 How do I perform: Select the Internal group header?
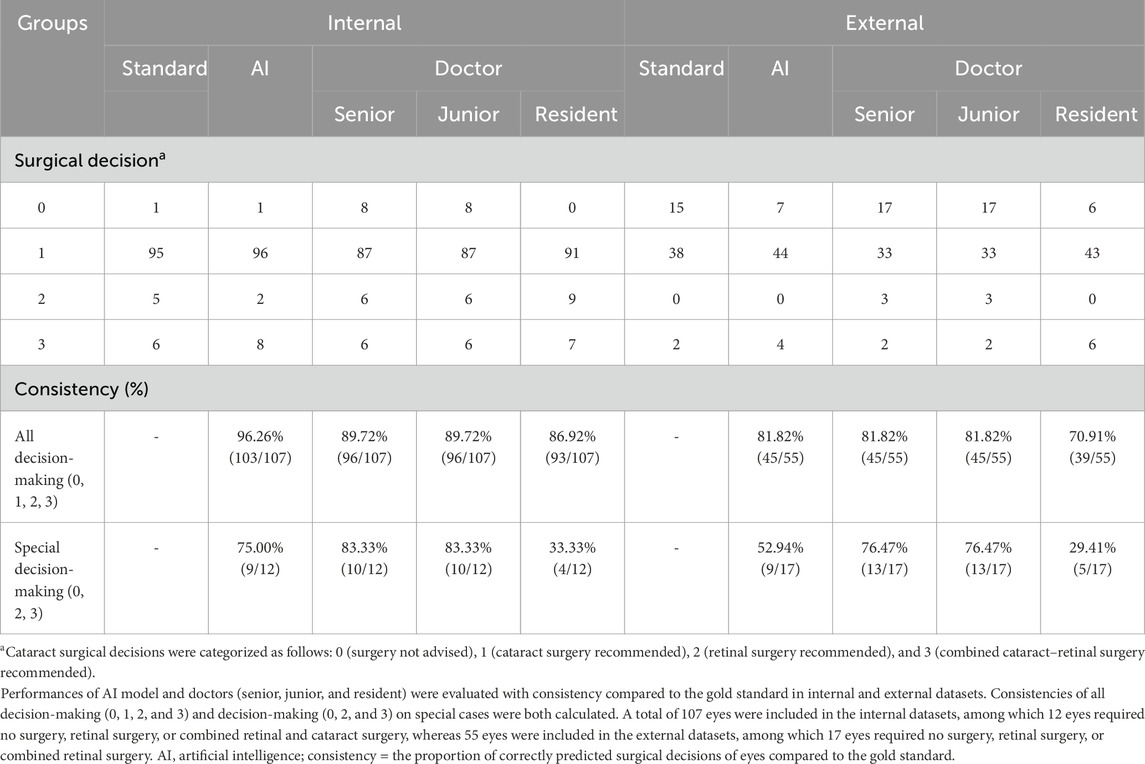tap(364, 22)
